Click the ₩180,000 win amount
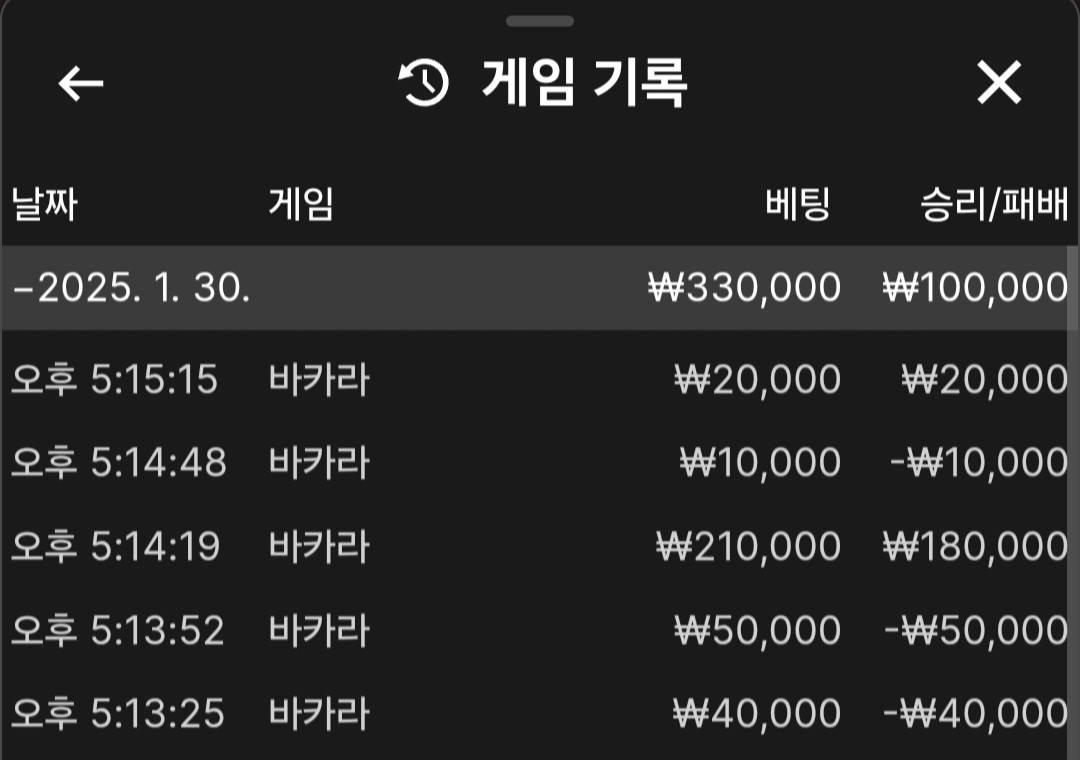Image resolution: width=1080 pixels, height=760 pixels. click(x=975, y=547)
